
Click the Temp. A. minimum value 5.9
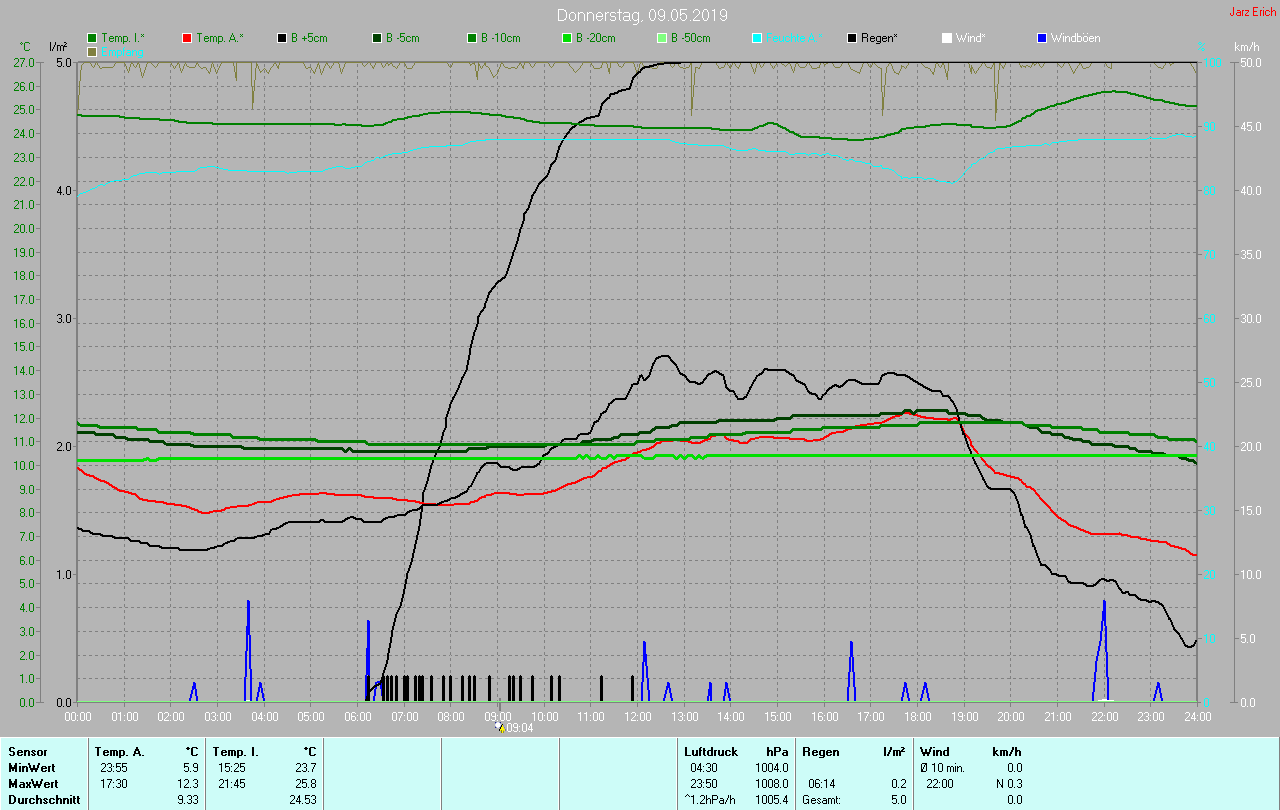point(190,768)
